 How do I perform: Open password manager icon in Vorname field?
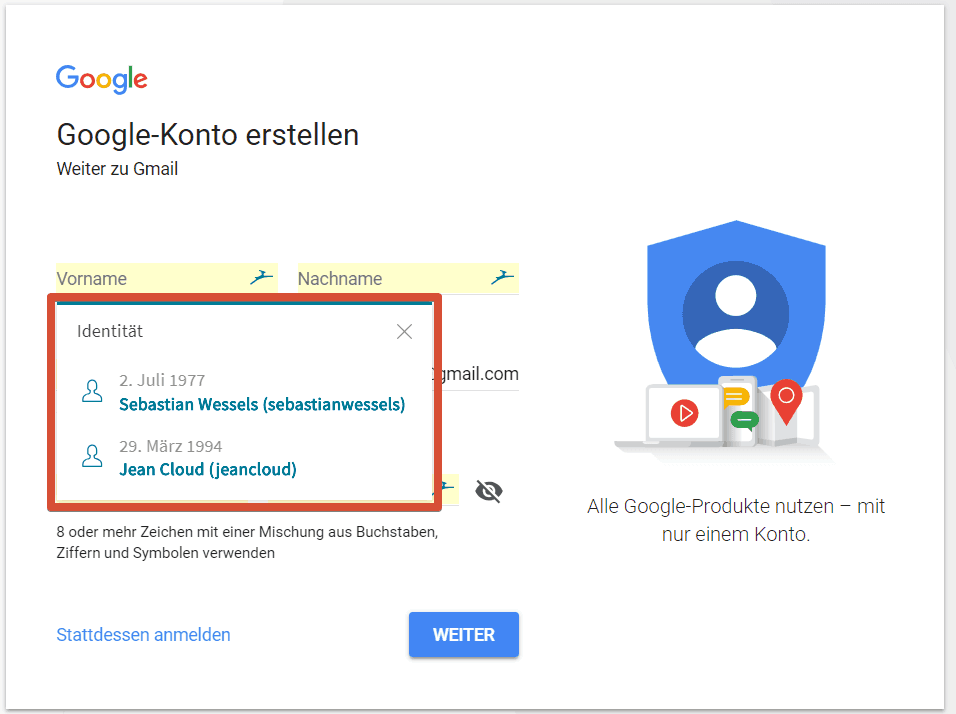click(x=261, y=277)
